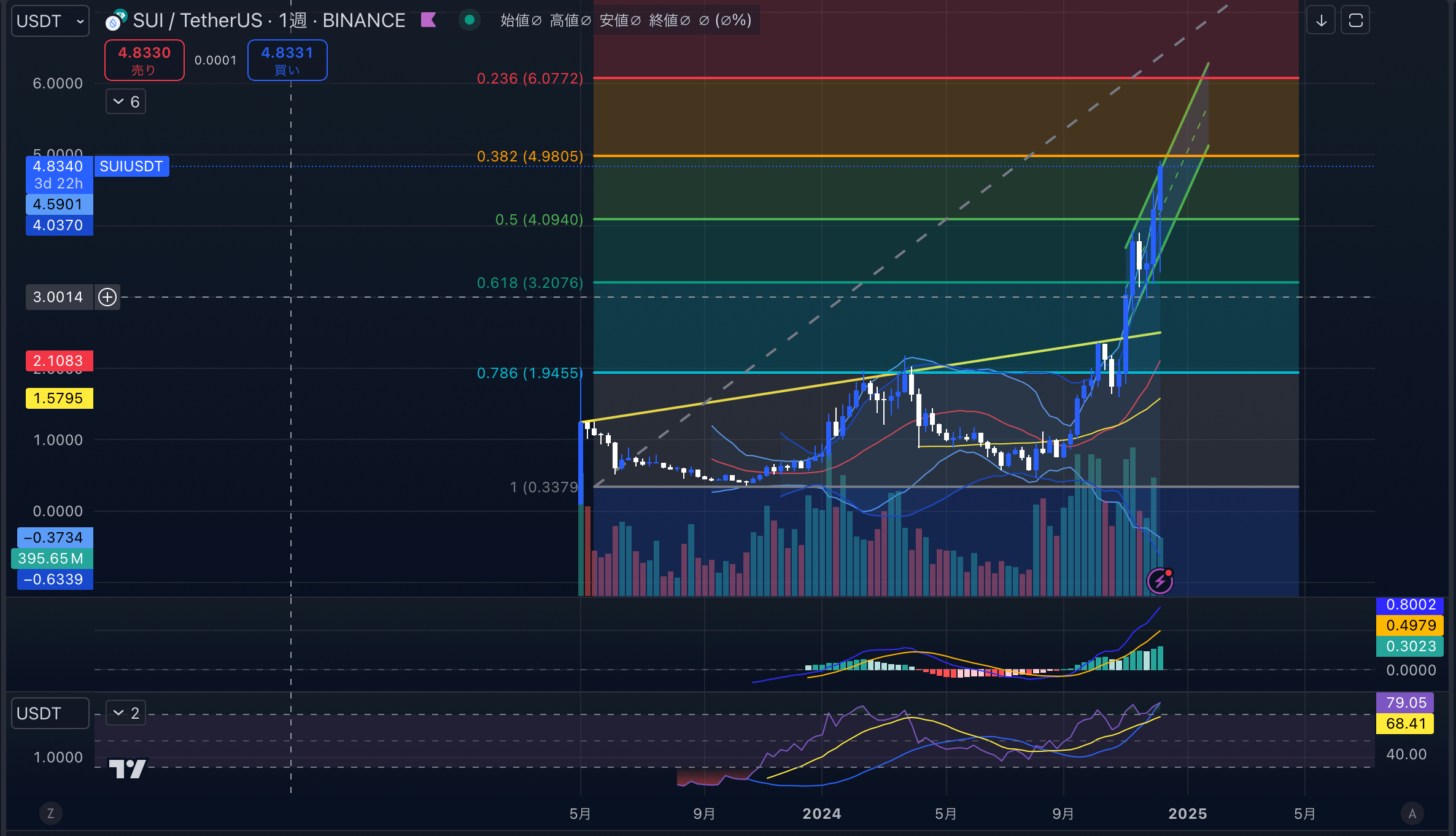
Task: Open the lower pane USDT currency dropdown
Action: [50, 713]
